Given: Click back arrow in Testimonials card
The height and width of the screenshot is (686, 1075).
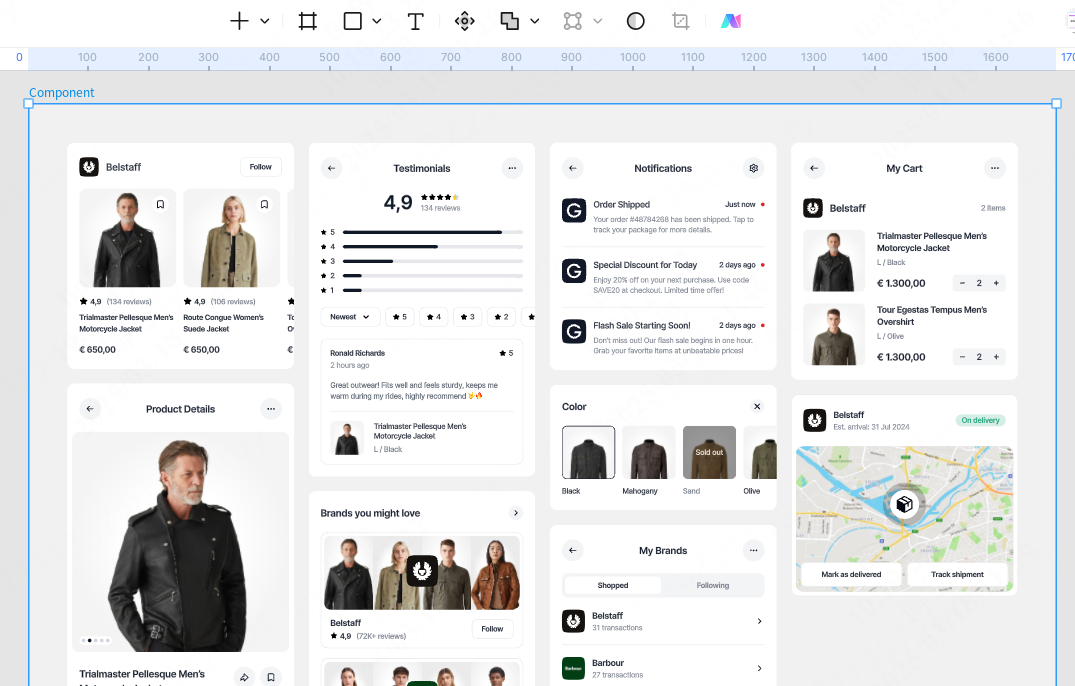Looking at the screenshot, I should (332, 168).
